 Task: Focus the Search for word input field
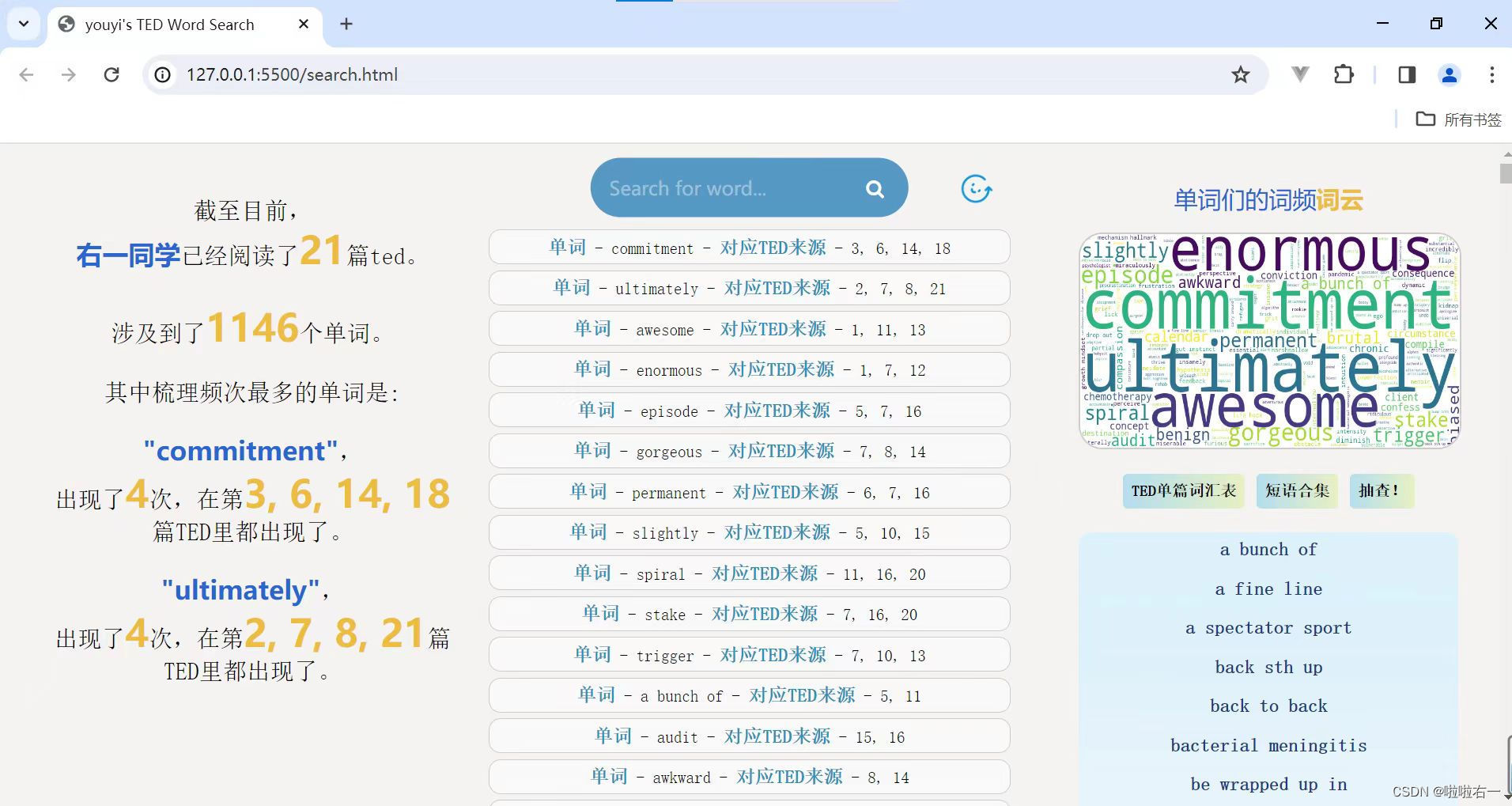[x=728, y=188]
